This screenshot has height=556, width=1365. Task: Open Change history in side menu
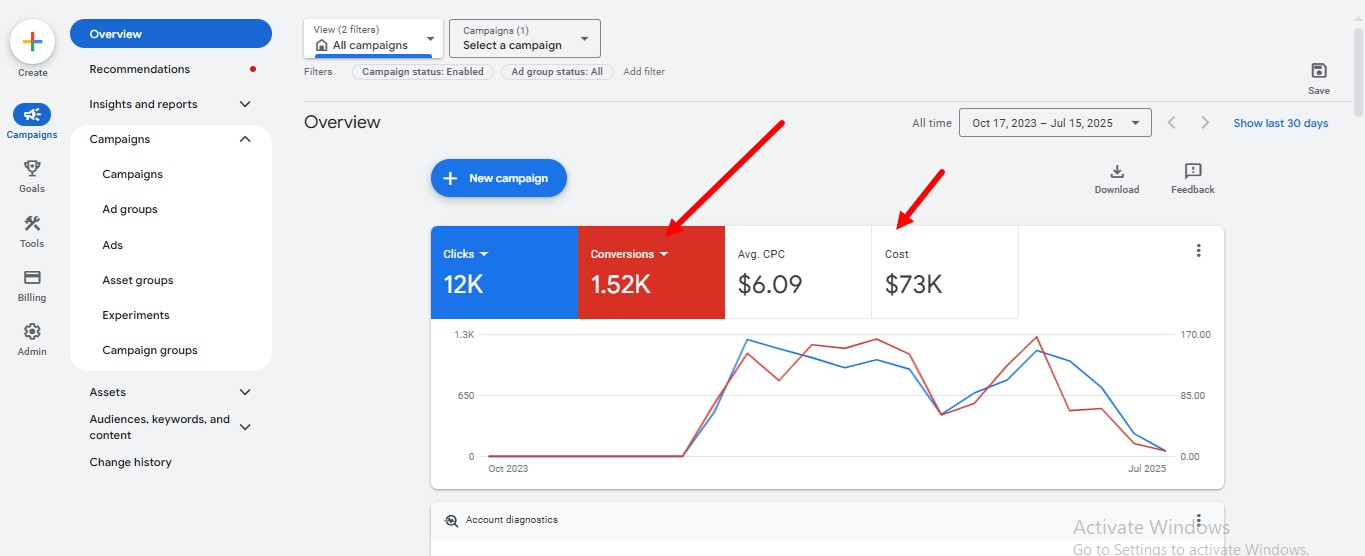tap(130, 462)
